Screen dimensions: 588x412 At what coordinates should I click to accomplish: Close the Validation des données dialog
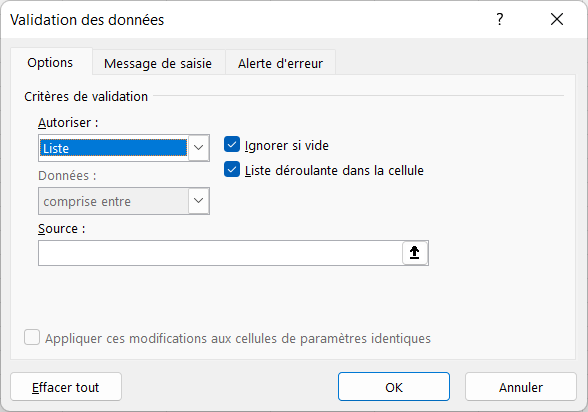click(x=557, y=19)
